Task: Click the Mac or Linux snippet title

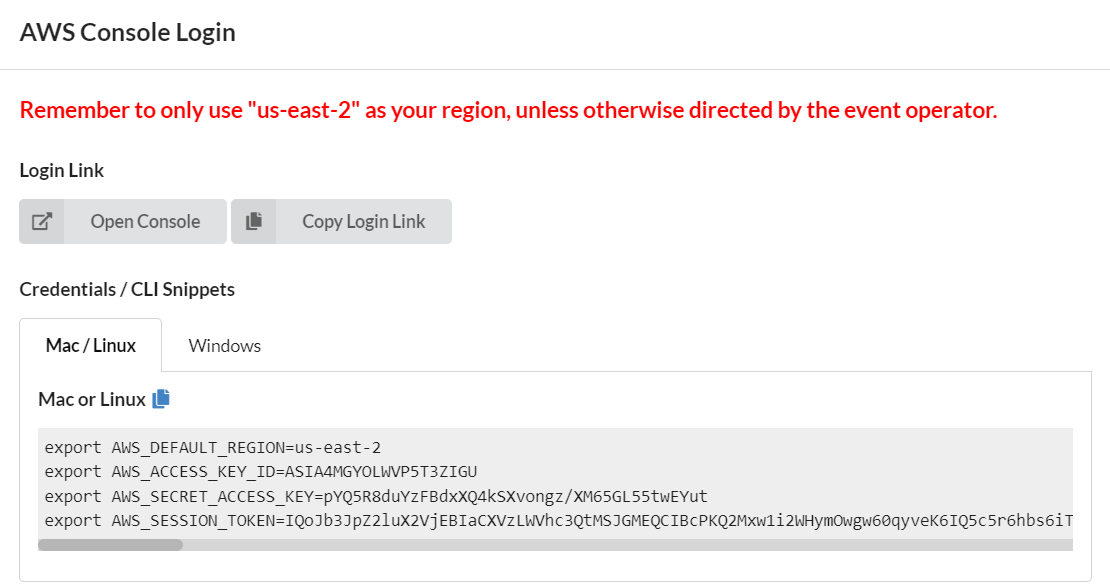Action: point(92,399)
